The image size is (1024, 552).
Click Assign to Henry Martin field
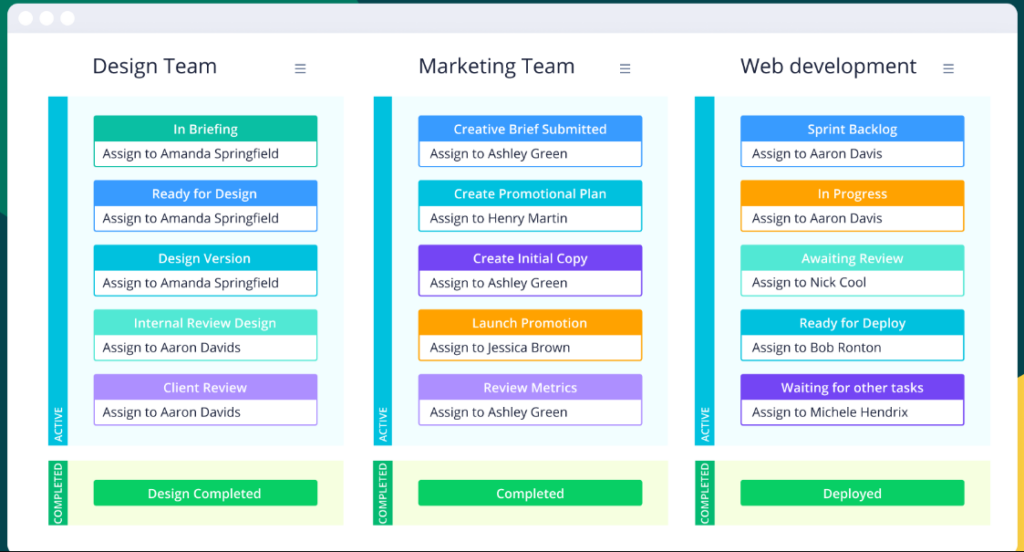click(530, 218)
